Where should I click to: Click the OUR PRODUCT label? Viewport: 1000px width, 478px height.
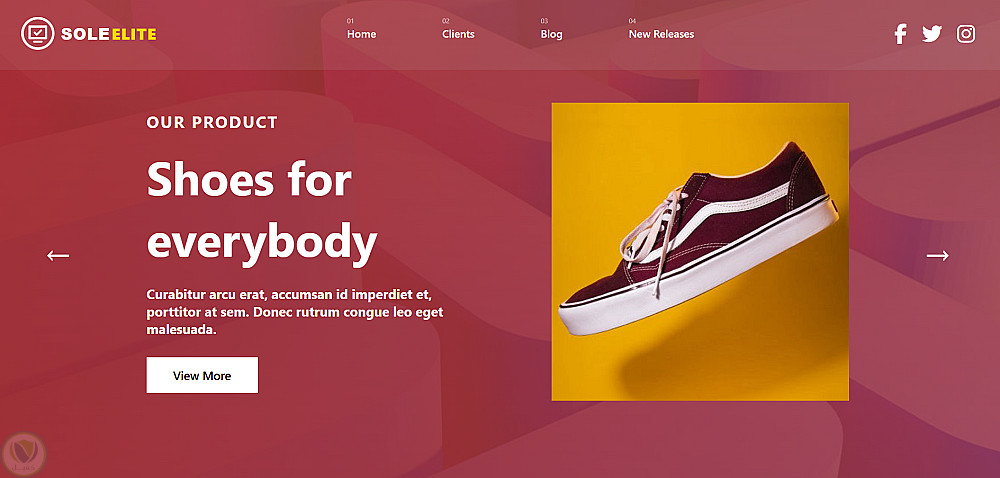(x=212, y=123)
